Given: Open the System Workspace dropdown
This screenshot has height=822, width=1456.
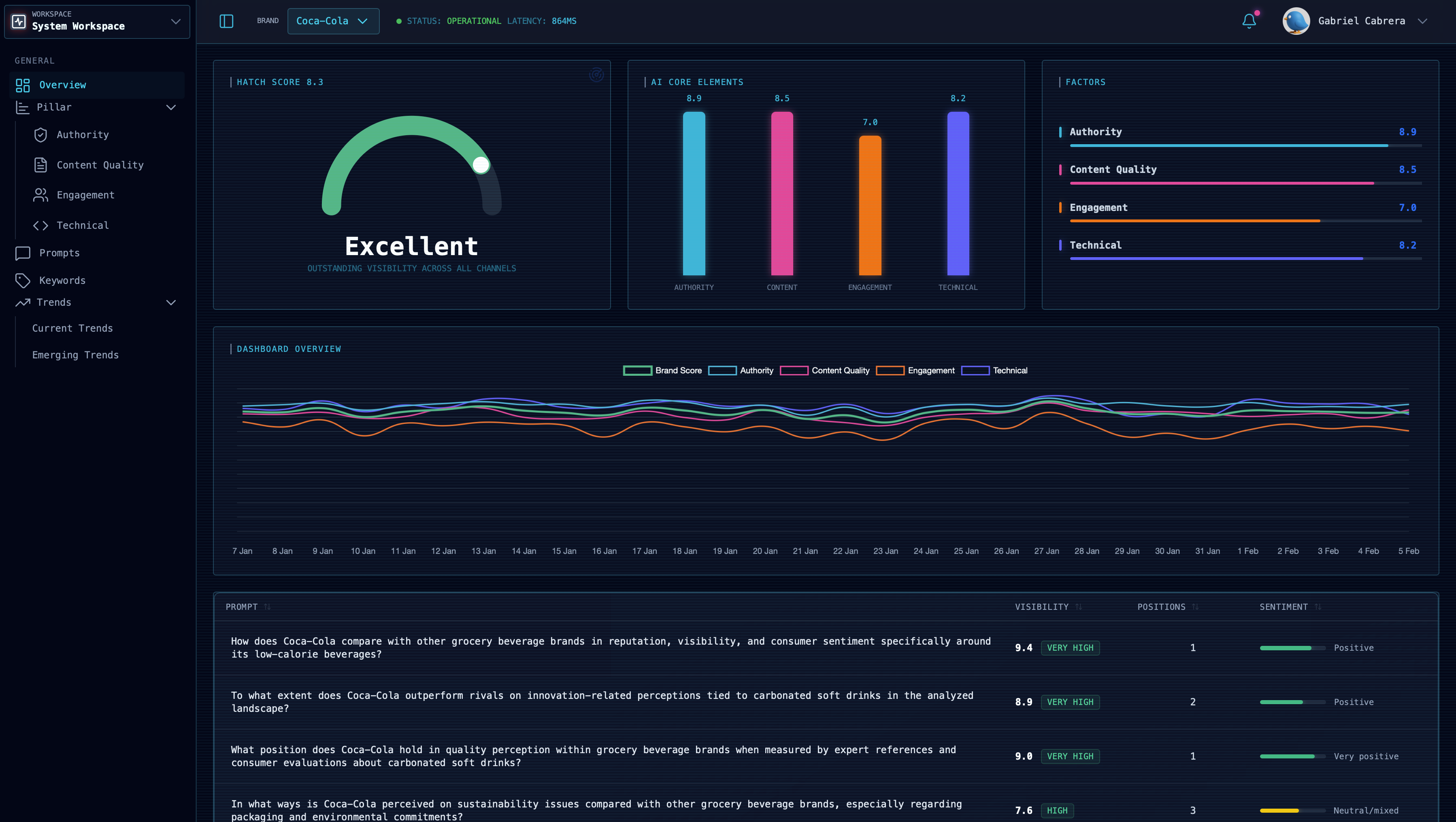Looking at the screenshot, I should (x=97, y=21).
